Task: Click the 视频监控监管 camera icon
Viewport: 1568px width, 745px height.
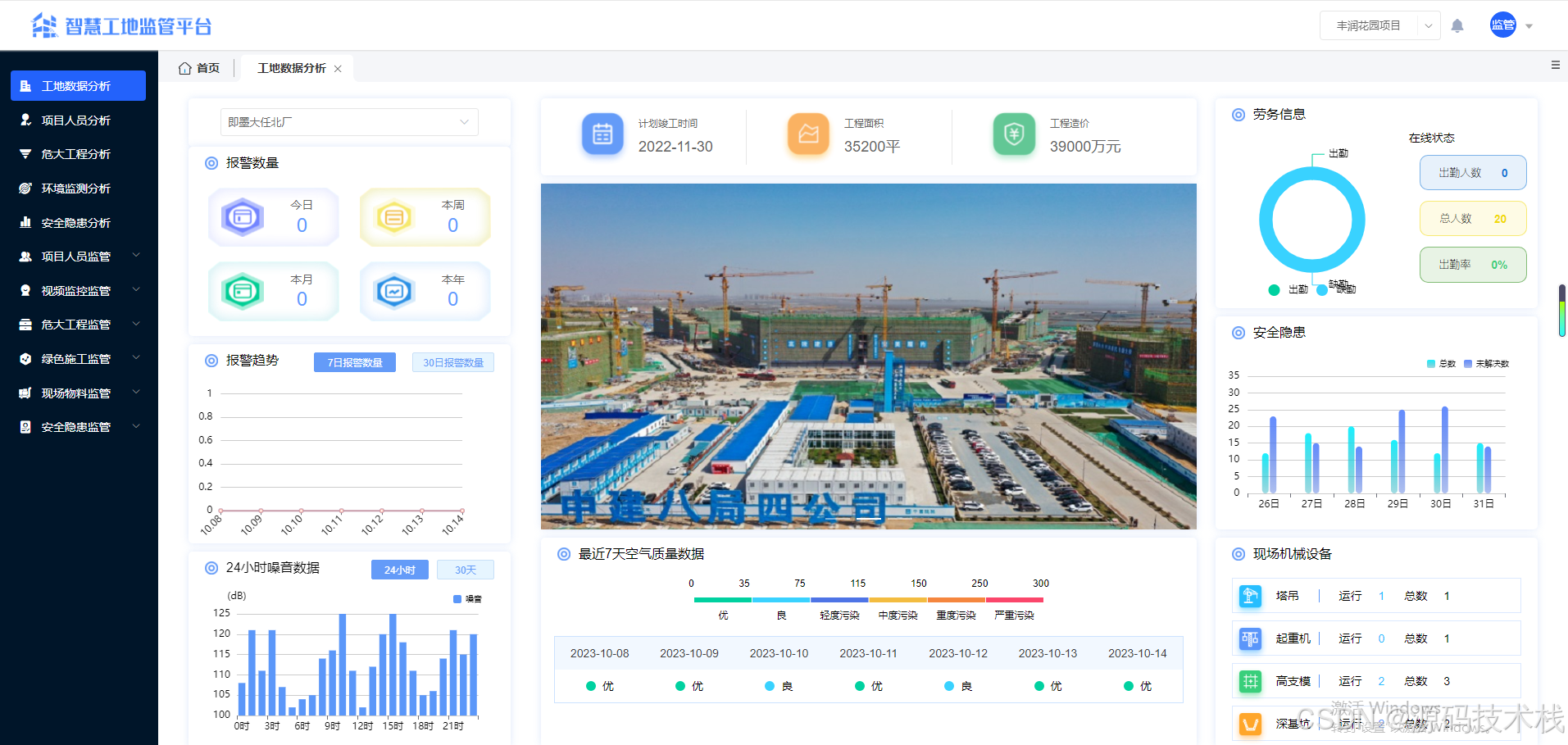Action: (x=25, y=291)
